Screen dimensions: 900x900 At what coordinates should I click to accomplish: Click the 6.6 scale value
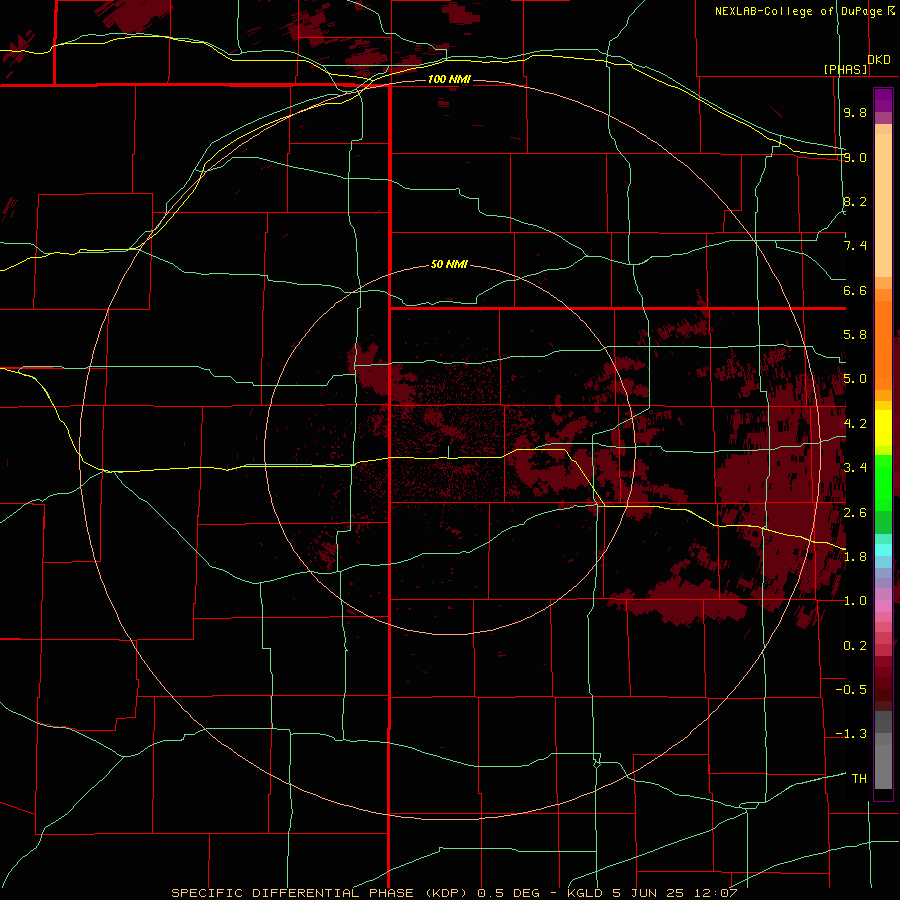point(855,290)
